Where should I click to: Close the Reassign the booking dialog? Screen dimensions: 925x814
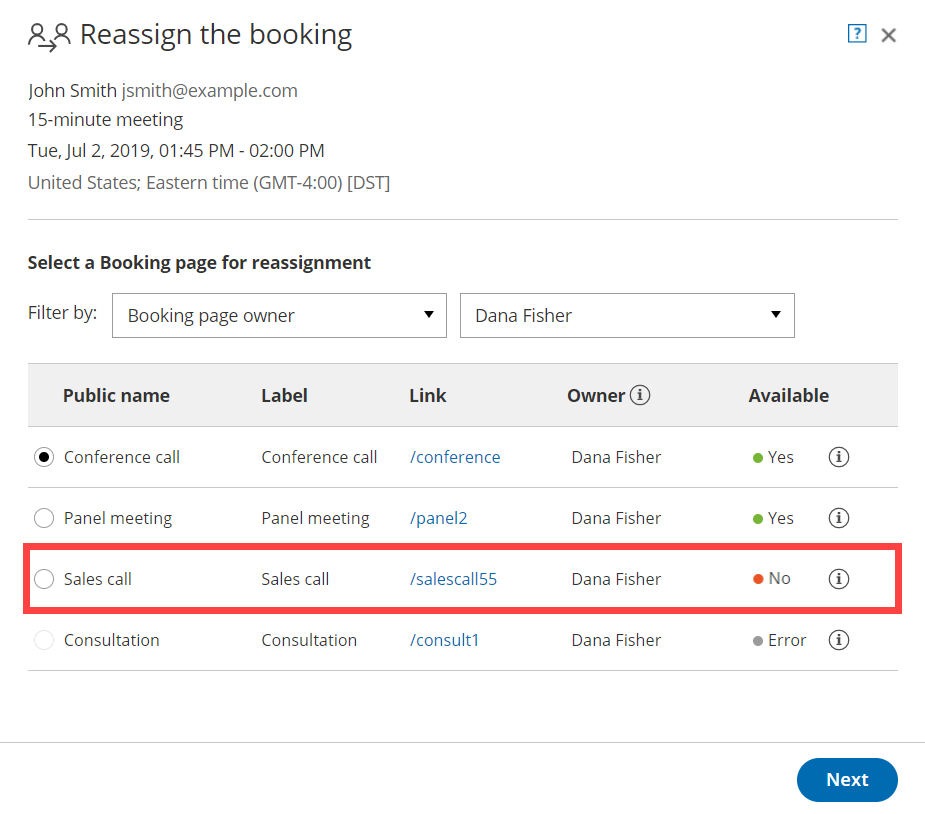[888, 35]
